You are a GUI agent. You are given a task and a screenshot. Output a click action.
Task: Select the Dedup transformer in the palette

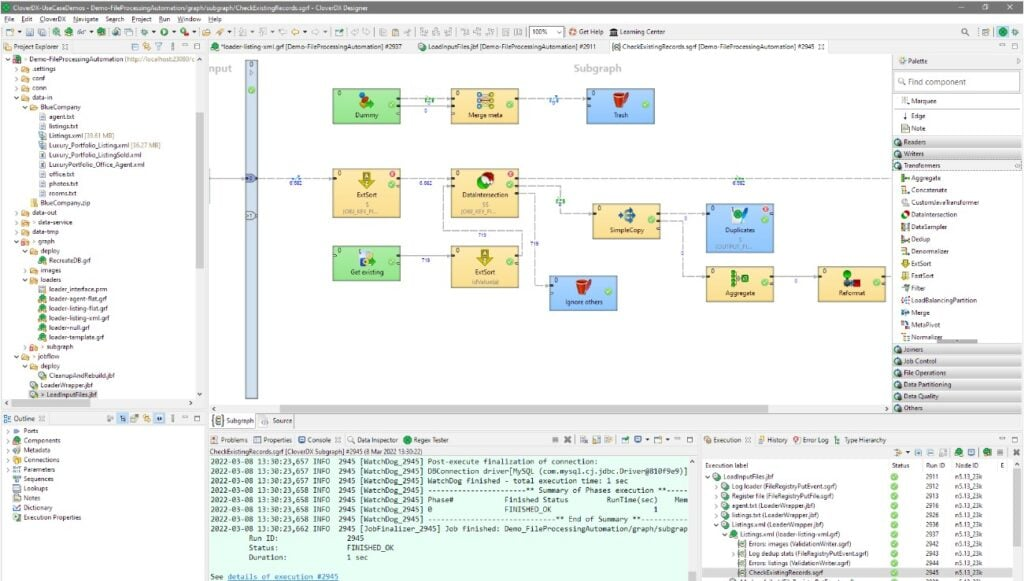tap(920, 238)
